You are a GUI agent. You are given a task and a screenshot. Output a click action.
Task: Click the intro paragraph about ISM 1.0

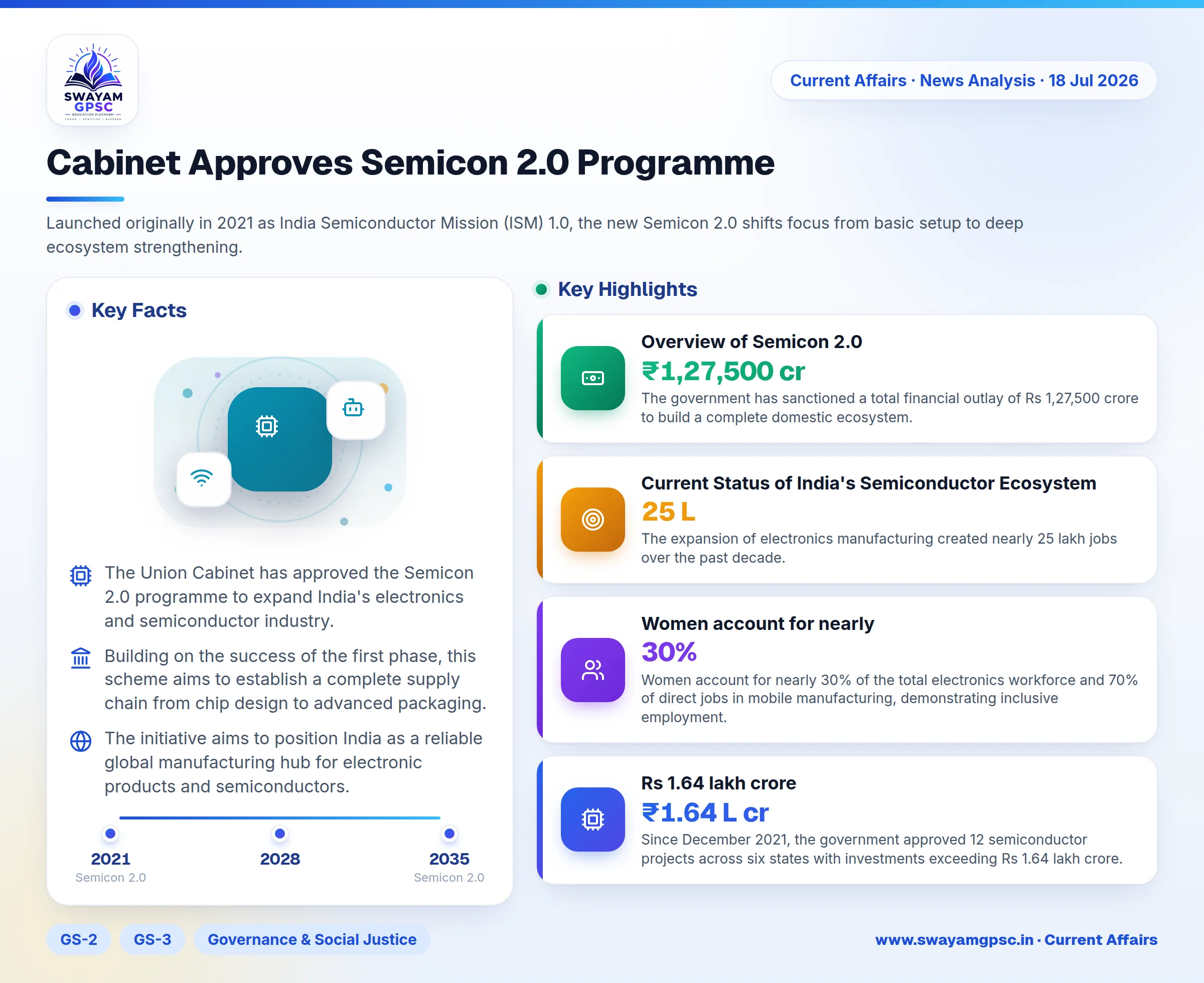pyautogui.click(x=535, y=235)
